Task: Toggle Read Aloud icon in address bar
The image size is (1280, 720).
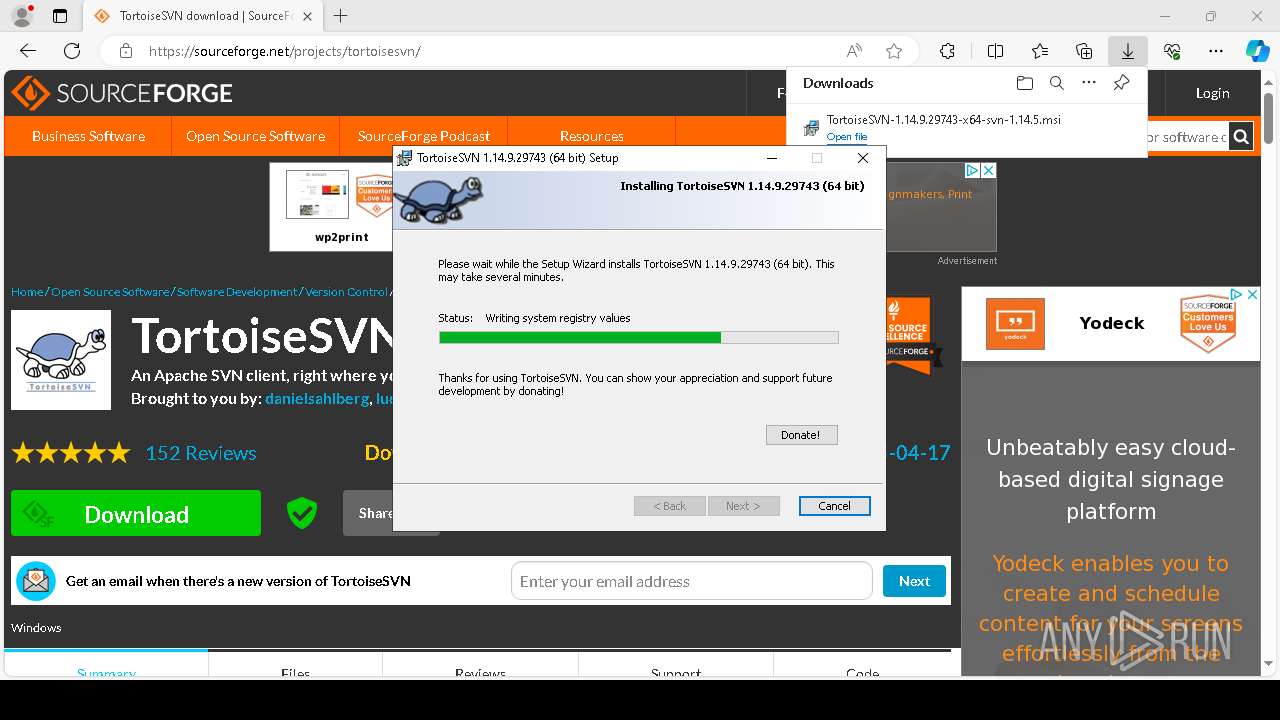Action: click(x=854, y=51)
